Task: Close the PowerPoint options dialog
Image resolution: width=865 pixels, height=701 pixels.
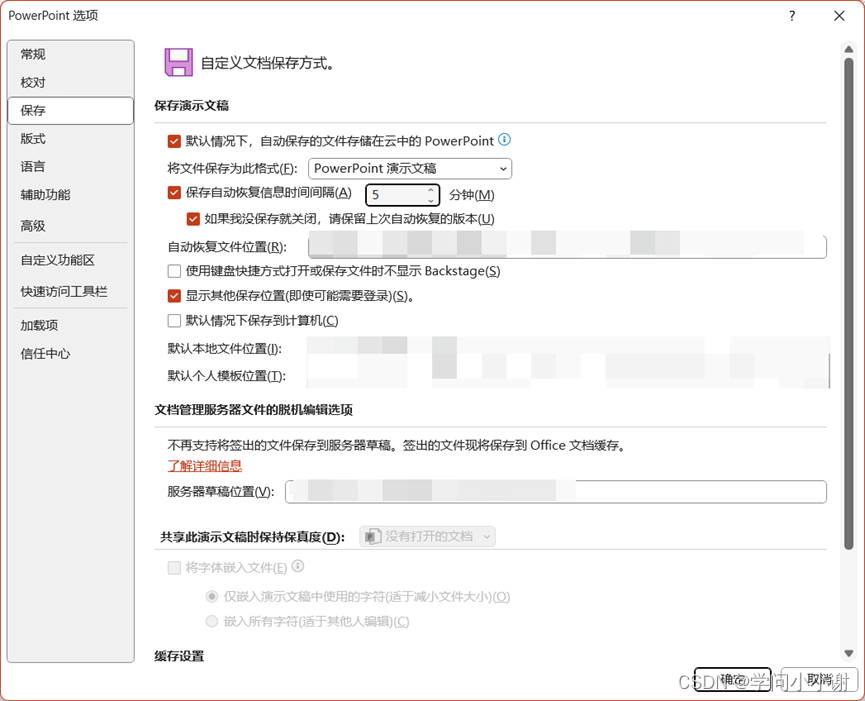Action: 839,16
